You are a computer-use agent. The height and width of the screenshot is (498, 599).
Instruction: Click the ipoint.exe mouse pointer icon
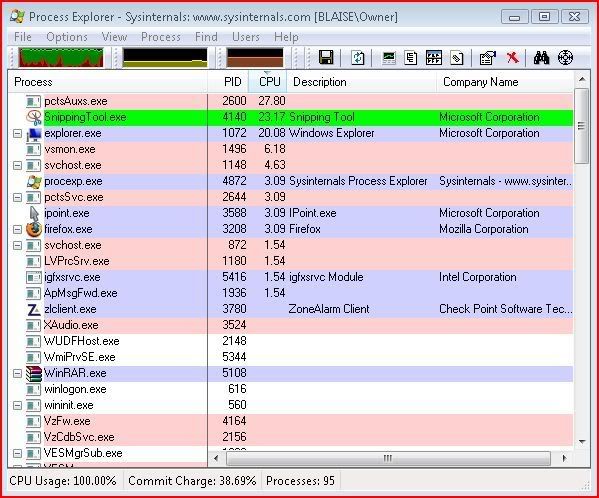pyautogui.click(x=34, y=213)
